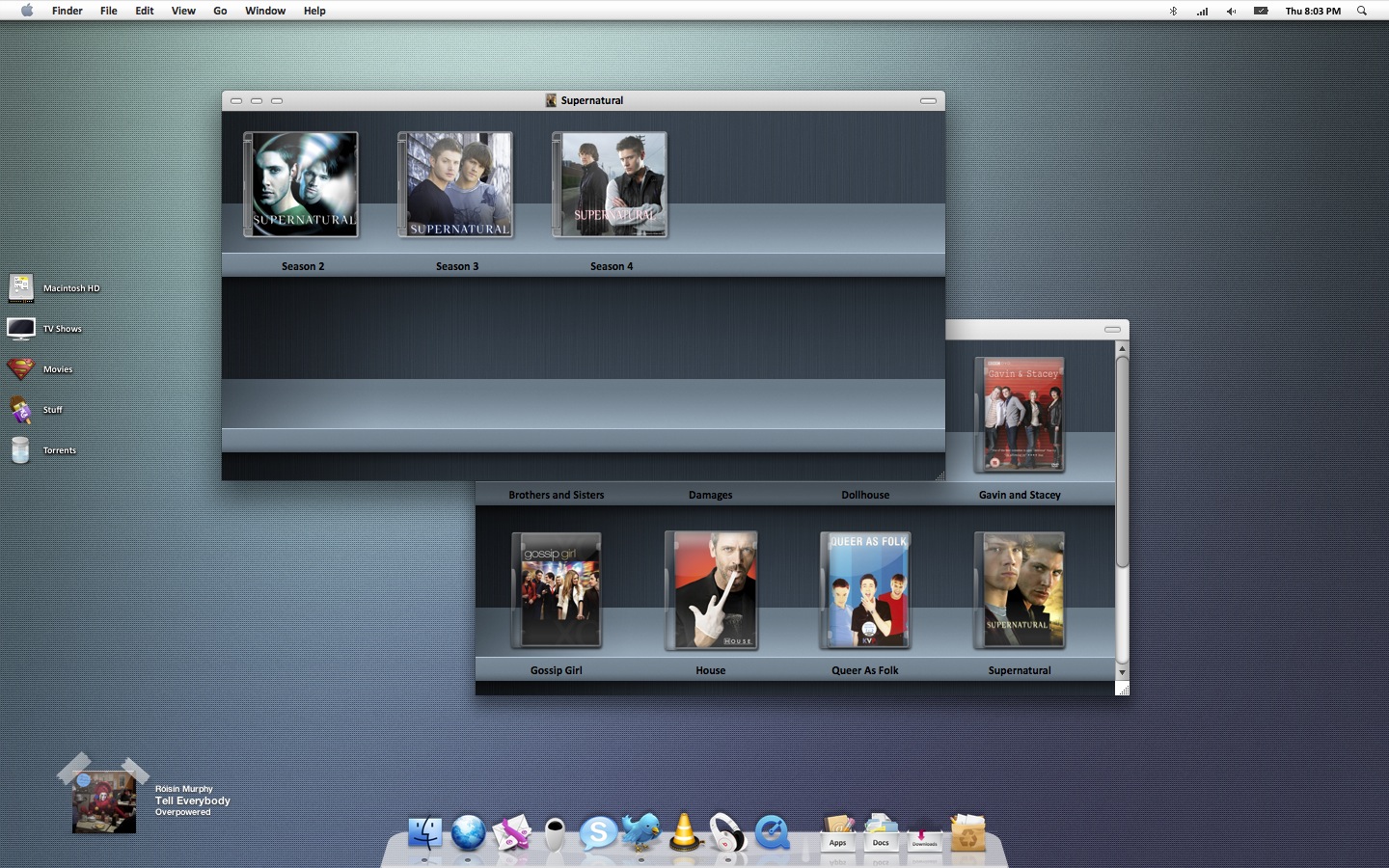Launch Finder from the dock

tap(424, 832)
